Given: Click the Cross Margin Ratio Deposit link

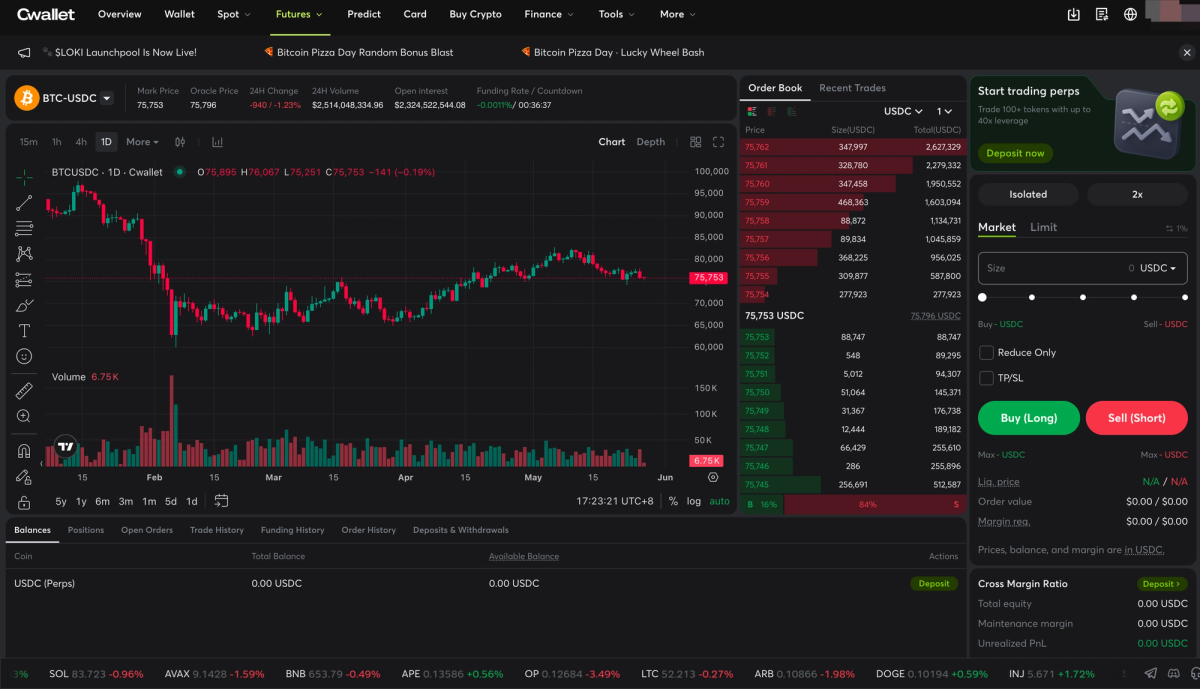Looking at the screenshot, I should pos(1162,583).
